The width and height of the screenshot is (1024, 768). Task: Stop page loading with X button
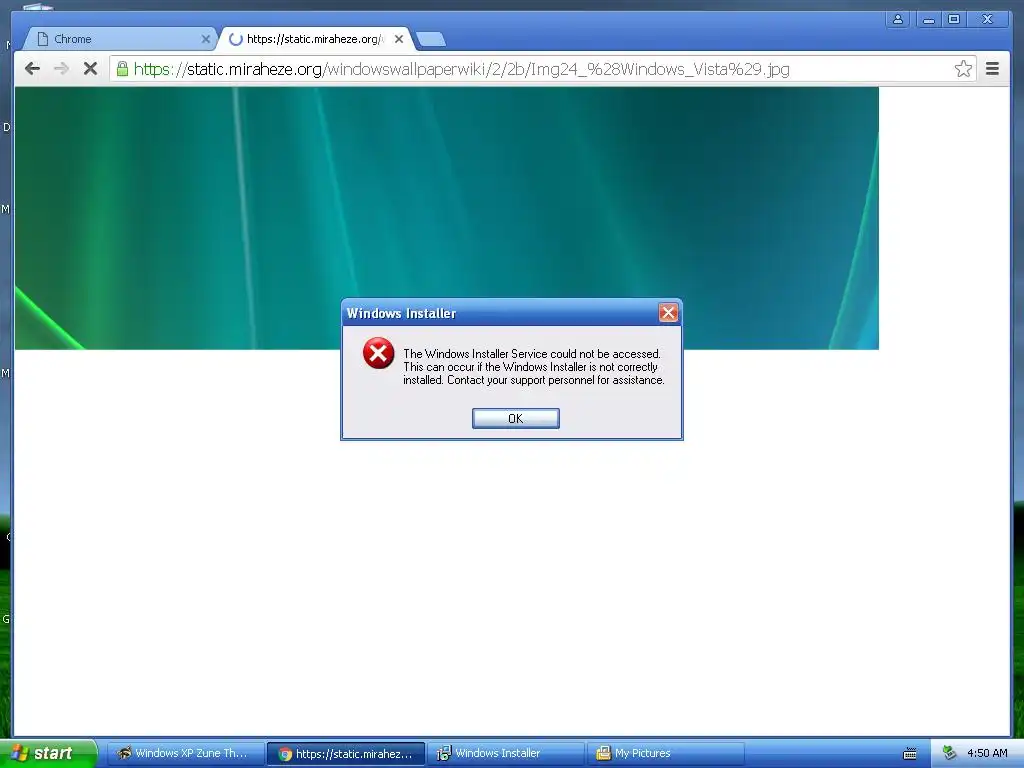click(90, 69)
